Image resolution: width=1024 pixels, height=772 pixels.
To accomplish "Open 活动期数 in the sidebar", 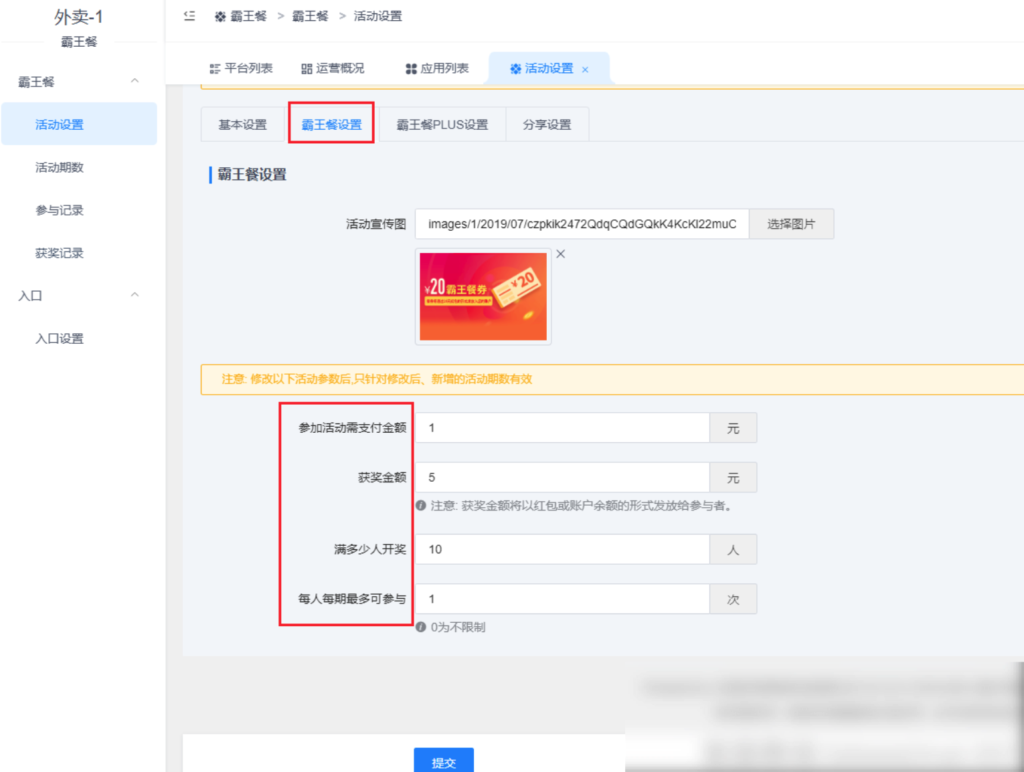I will click(59, 168).
